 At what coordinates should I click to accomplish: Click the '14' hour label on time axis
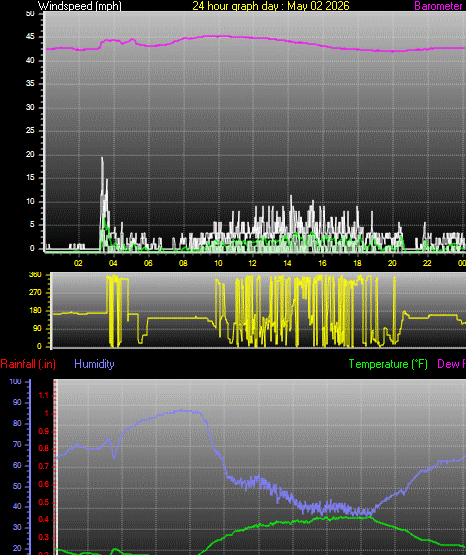click(x=287, y=263)
